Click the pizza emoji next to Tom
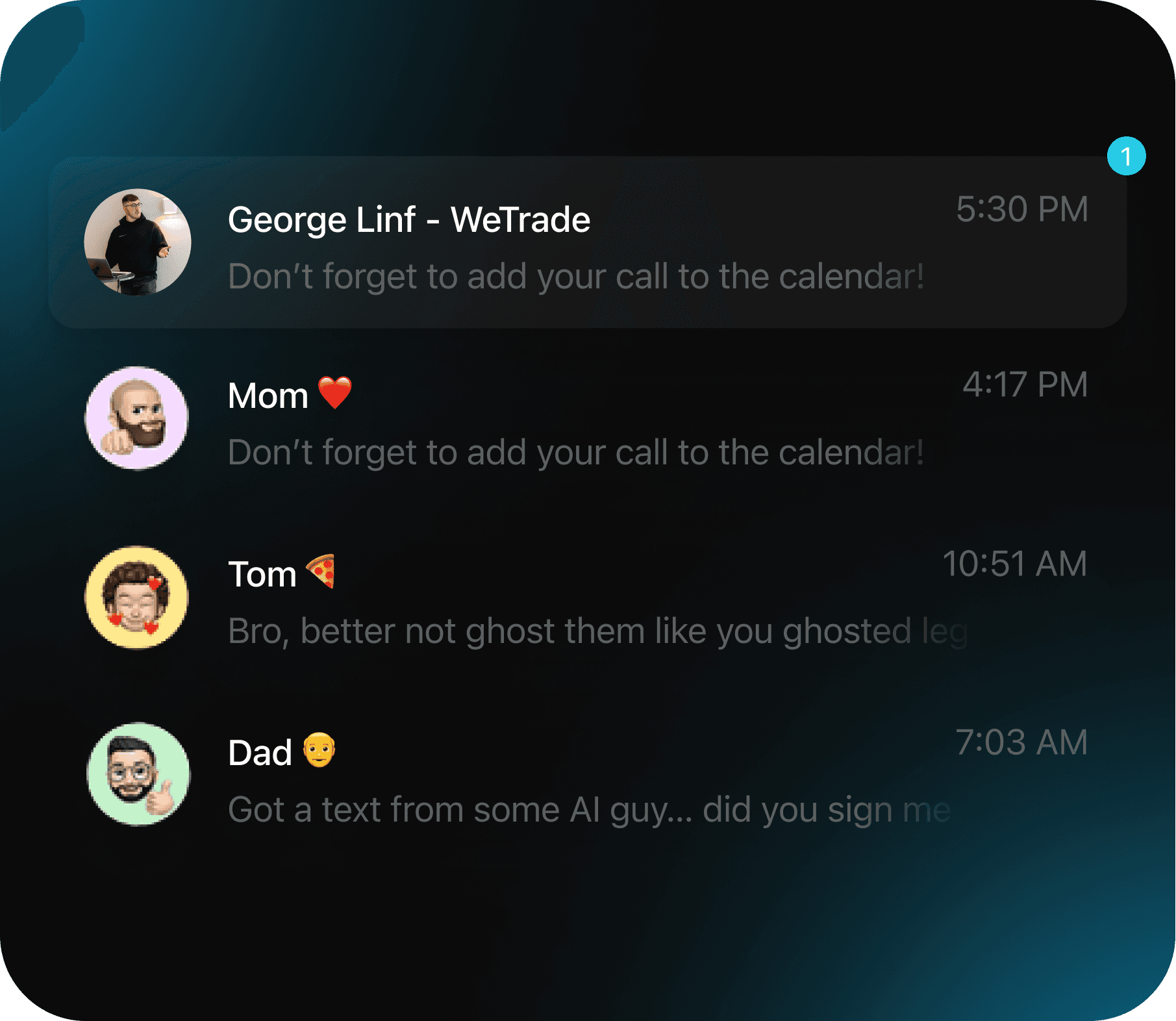This screenshot has height=1021, width=1176. pyautogui.click(x=321, y=572)
